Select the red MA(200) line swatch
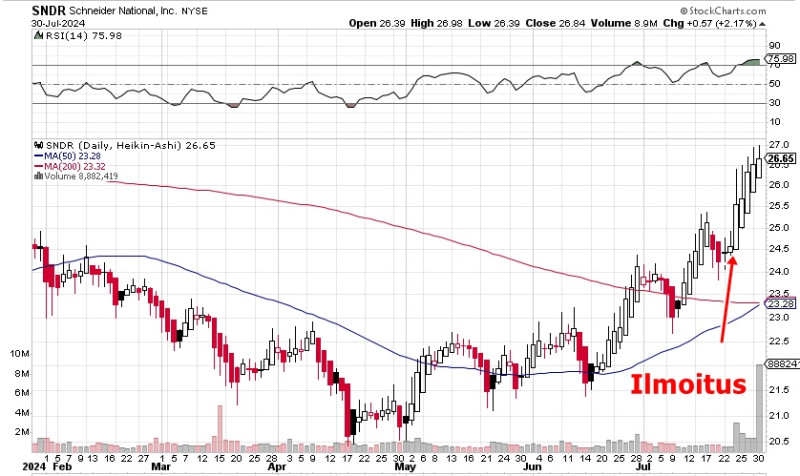This screenshot has width=800, height=476. (39, 166)
